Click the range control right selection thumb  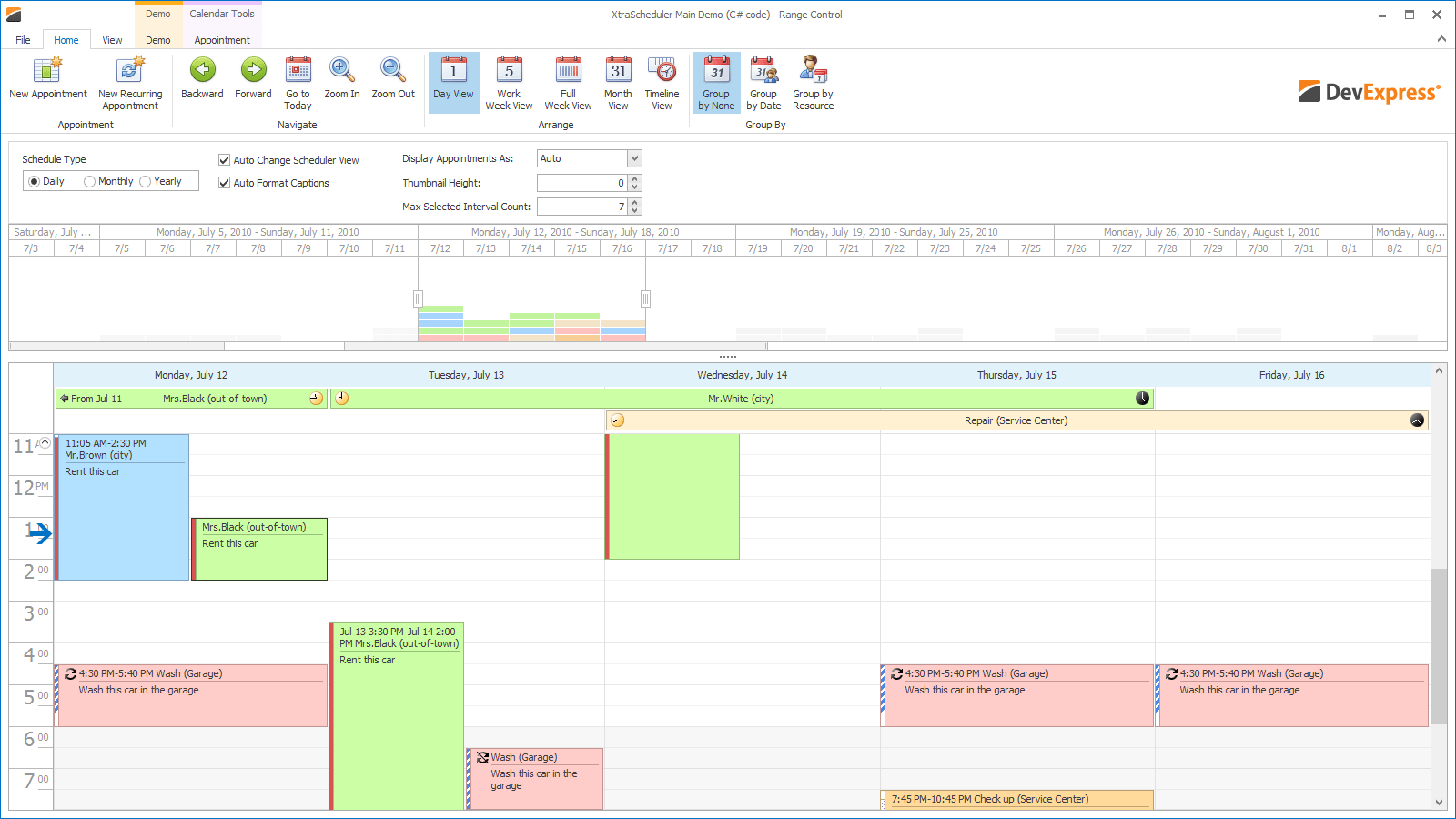click(x=645, y=298)
